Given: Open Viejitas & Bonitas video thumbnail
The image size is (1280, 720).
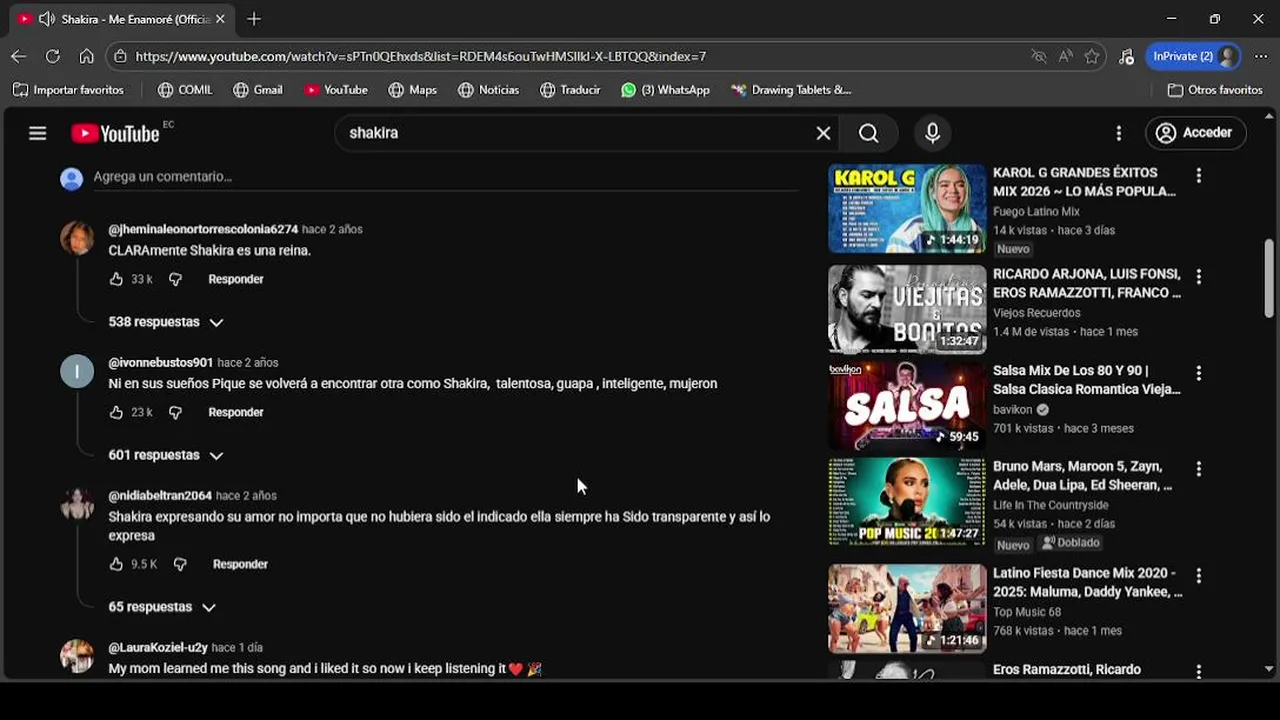Looking at the screenshot, I should pyautogui.click(x=907, y=309).
